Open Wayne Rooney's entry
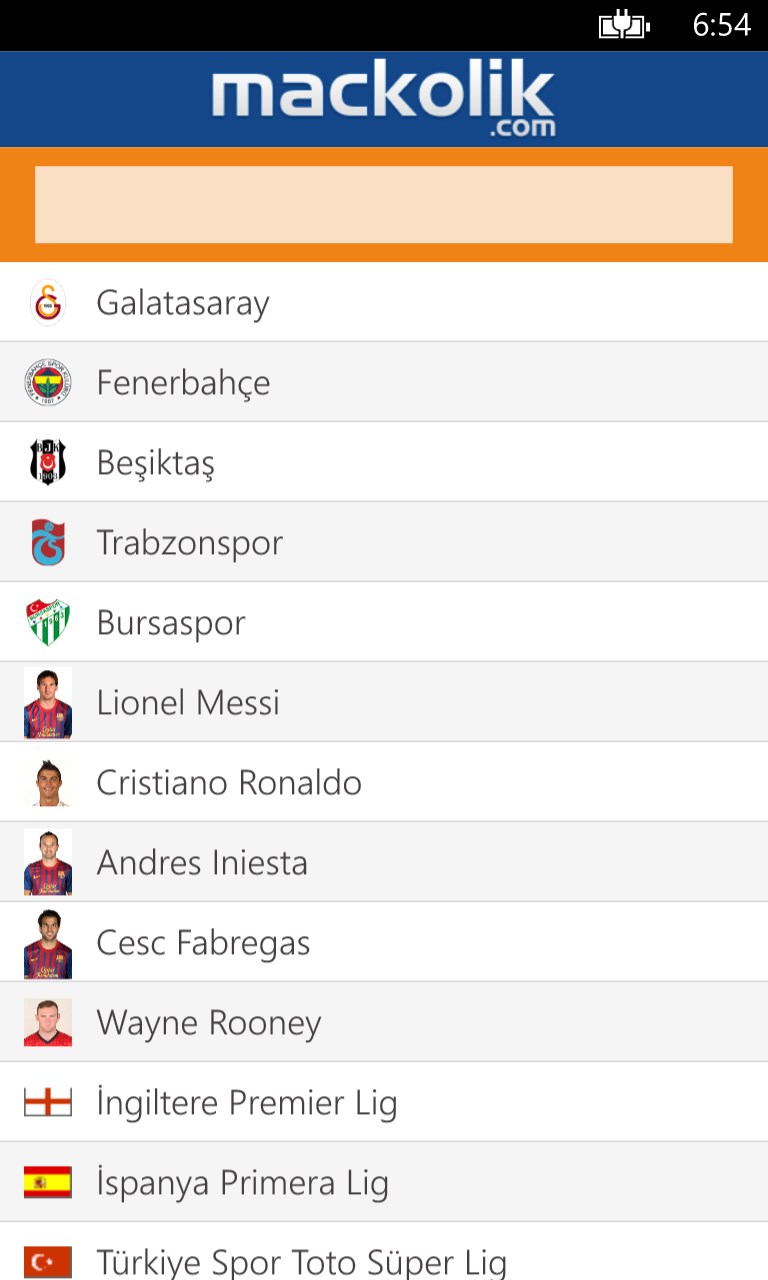 click(209, 1023)
